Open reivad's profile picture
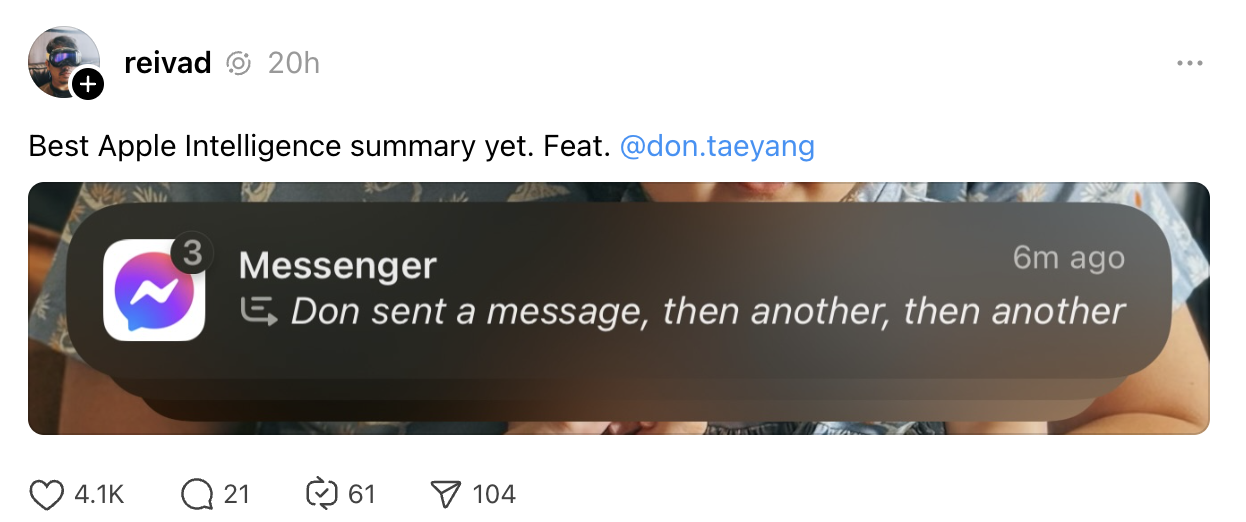 pos(62,60)
